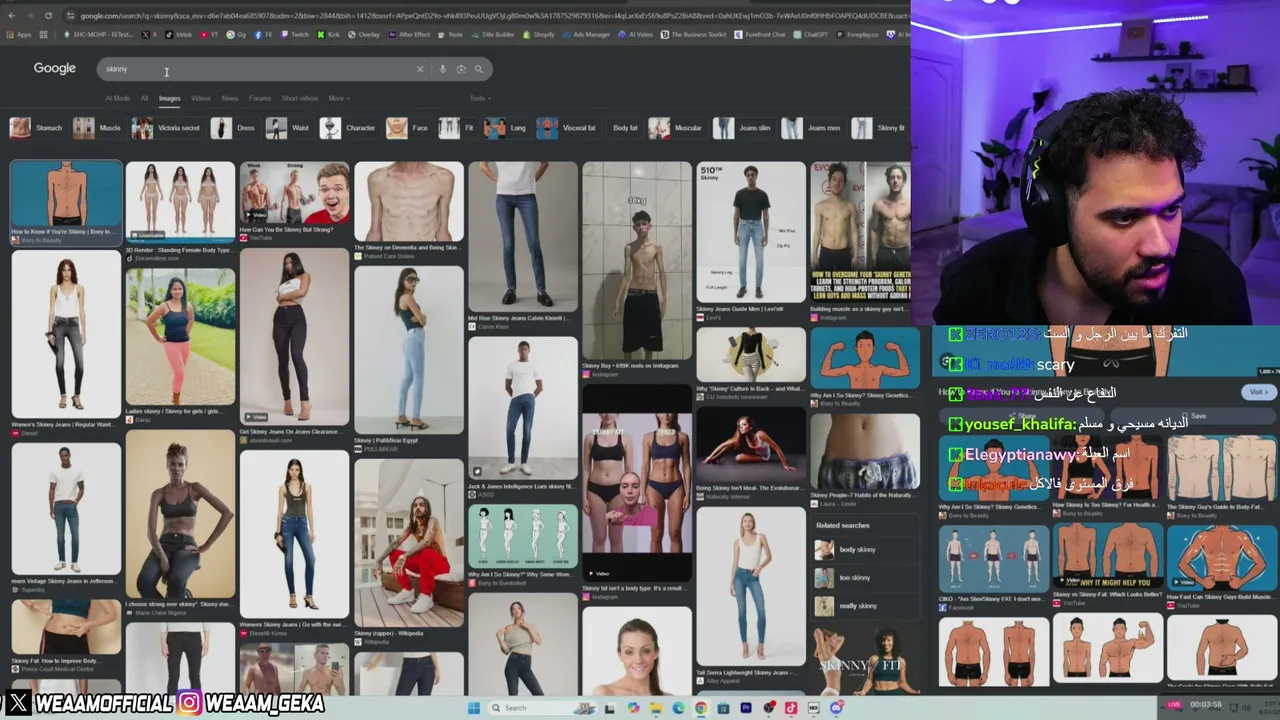Open Google Lens image search
The height and width of the screenshot is (720, 1280).
461,69
